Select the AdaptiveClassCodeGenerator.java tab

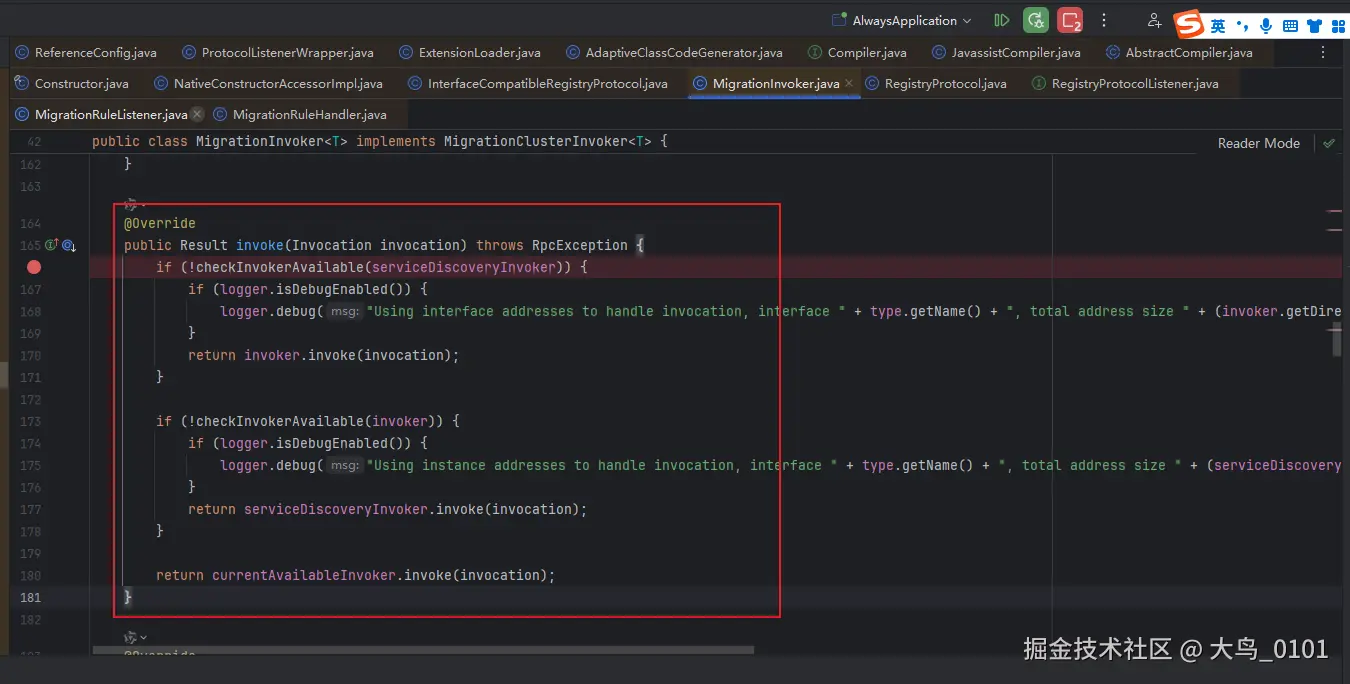pyautogui.click(x=674, y=52)
